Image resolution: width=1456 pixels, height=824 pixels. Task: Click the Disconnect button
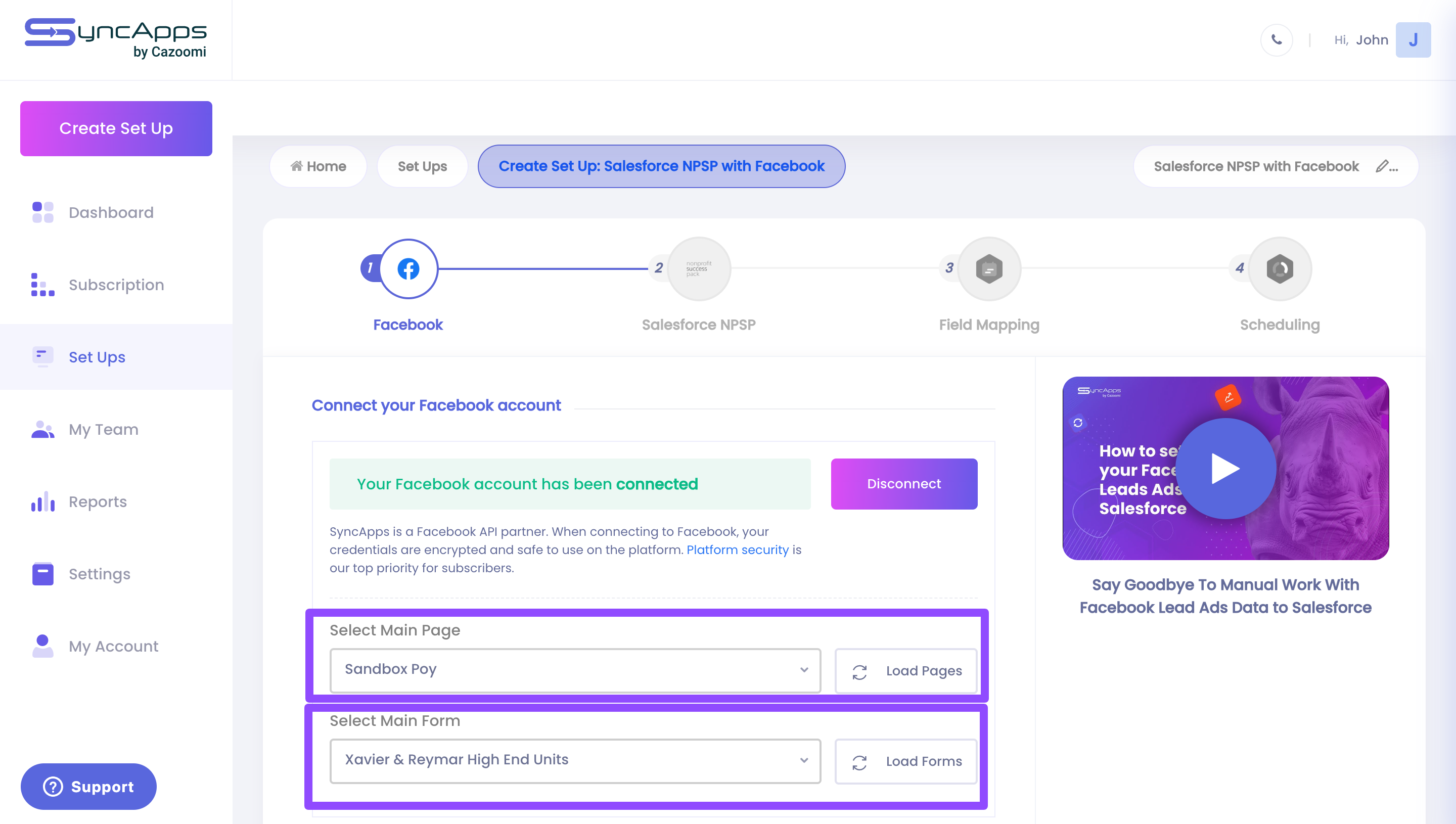(x=904, y=484)
